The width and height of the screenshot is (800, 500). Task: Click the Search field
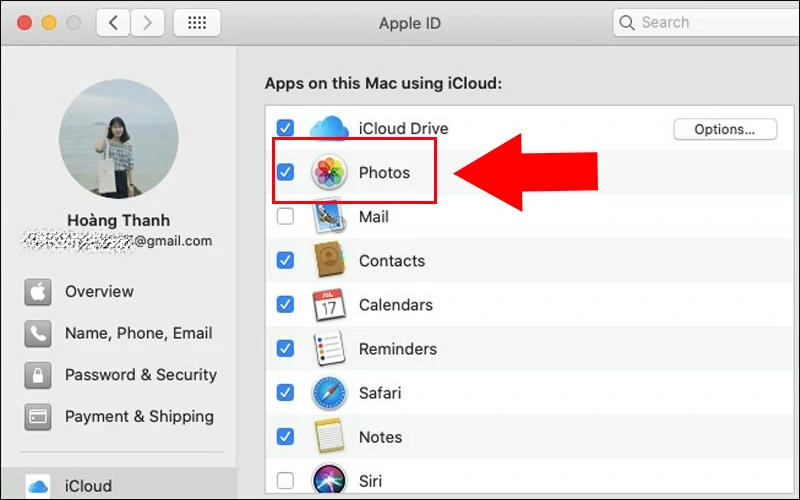[x=707, y=22]
